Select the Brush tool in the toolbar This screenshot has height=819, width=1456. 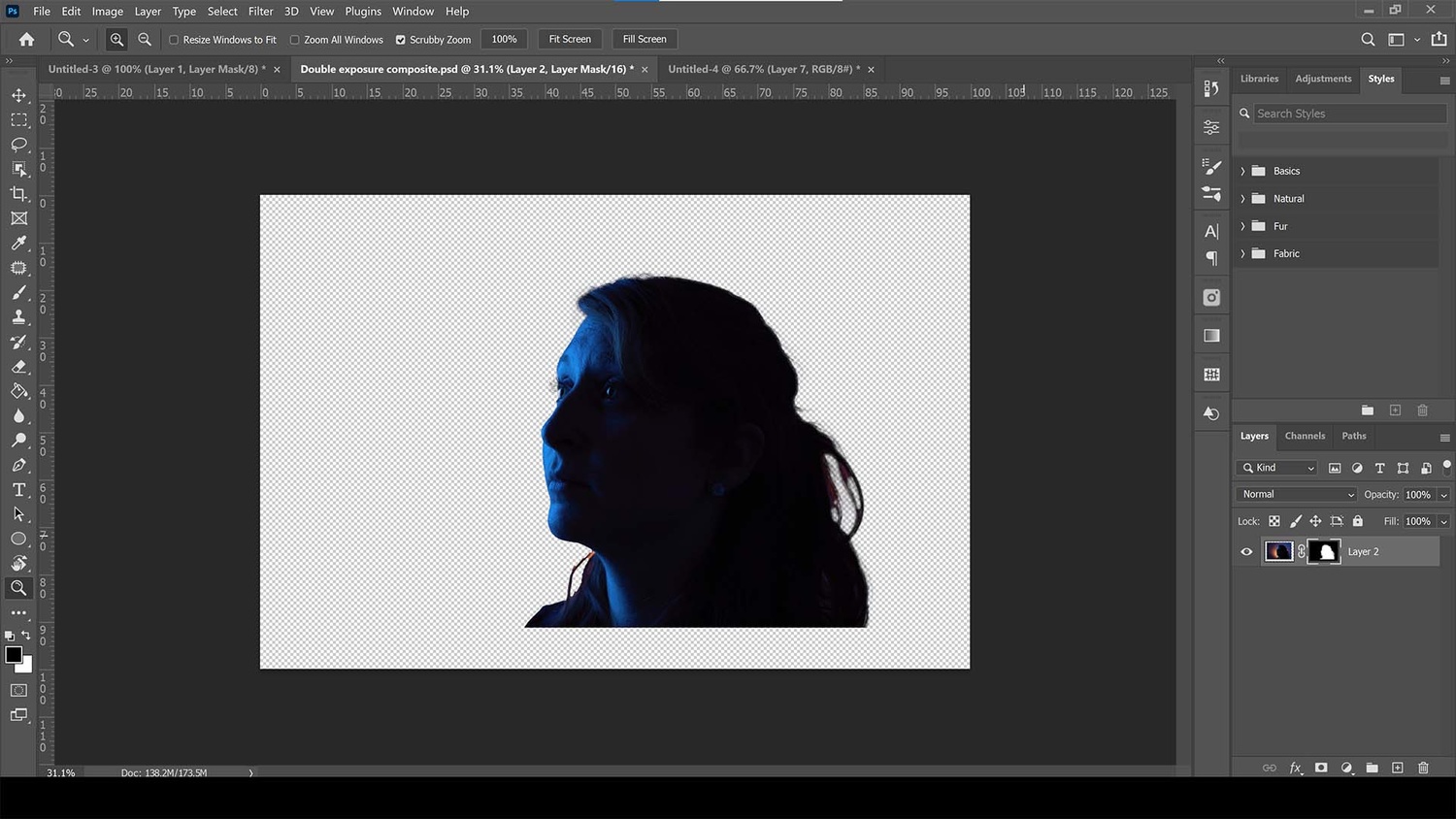[x=18, y=292]
